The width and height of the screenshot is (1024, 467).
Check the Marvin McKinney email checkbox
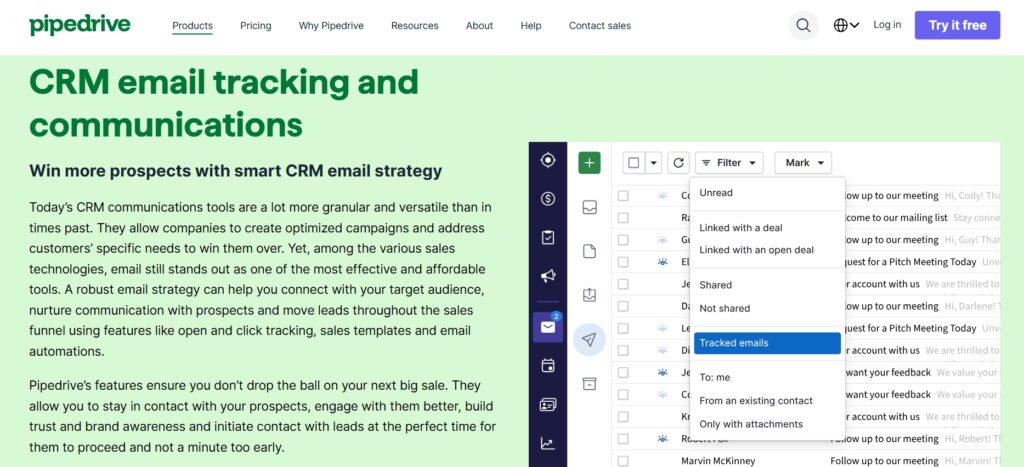(623, 460)
